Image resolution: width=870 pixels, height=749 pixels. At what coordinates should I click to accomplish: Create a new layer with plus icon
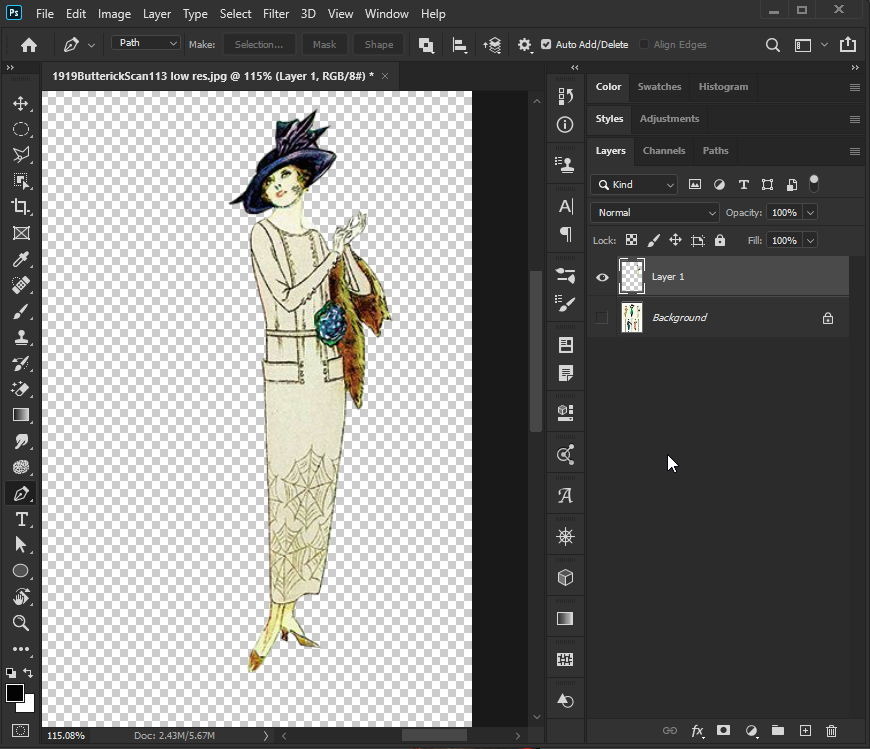click(804, 731)
